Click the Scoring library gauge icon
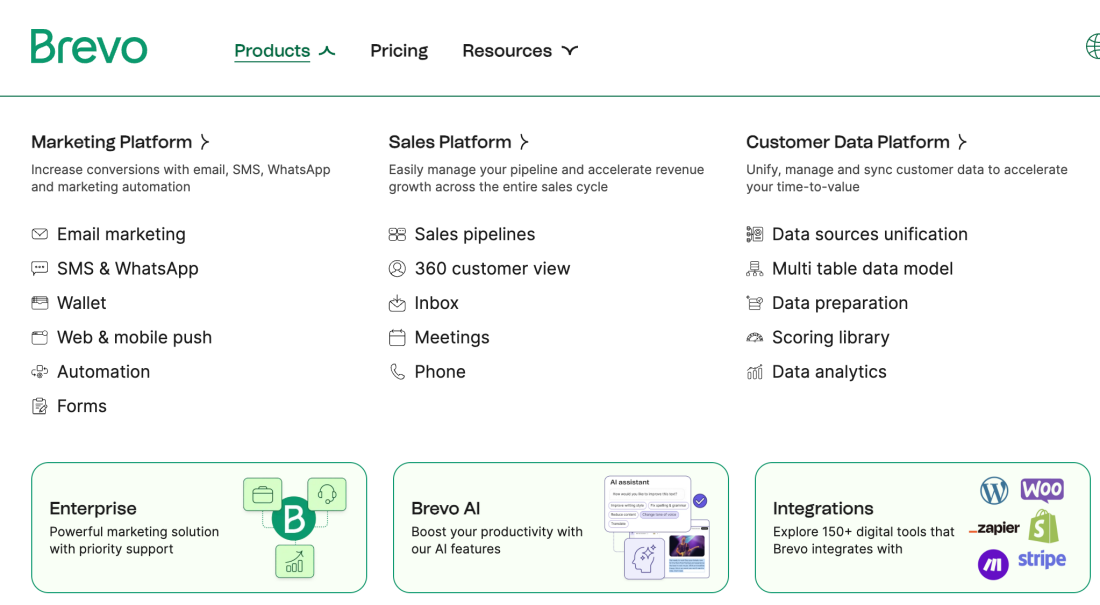Image resolution: width=1100 pixels, height=605 pixels. pos(755,338)
